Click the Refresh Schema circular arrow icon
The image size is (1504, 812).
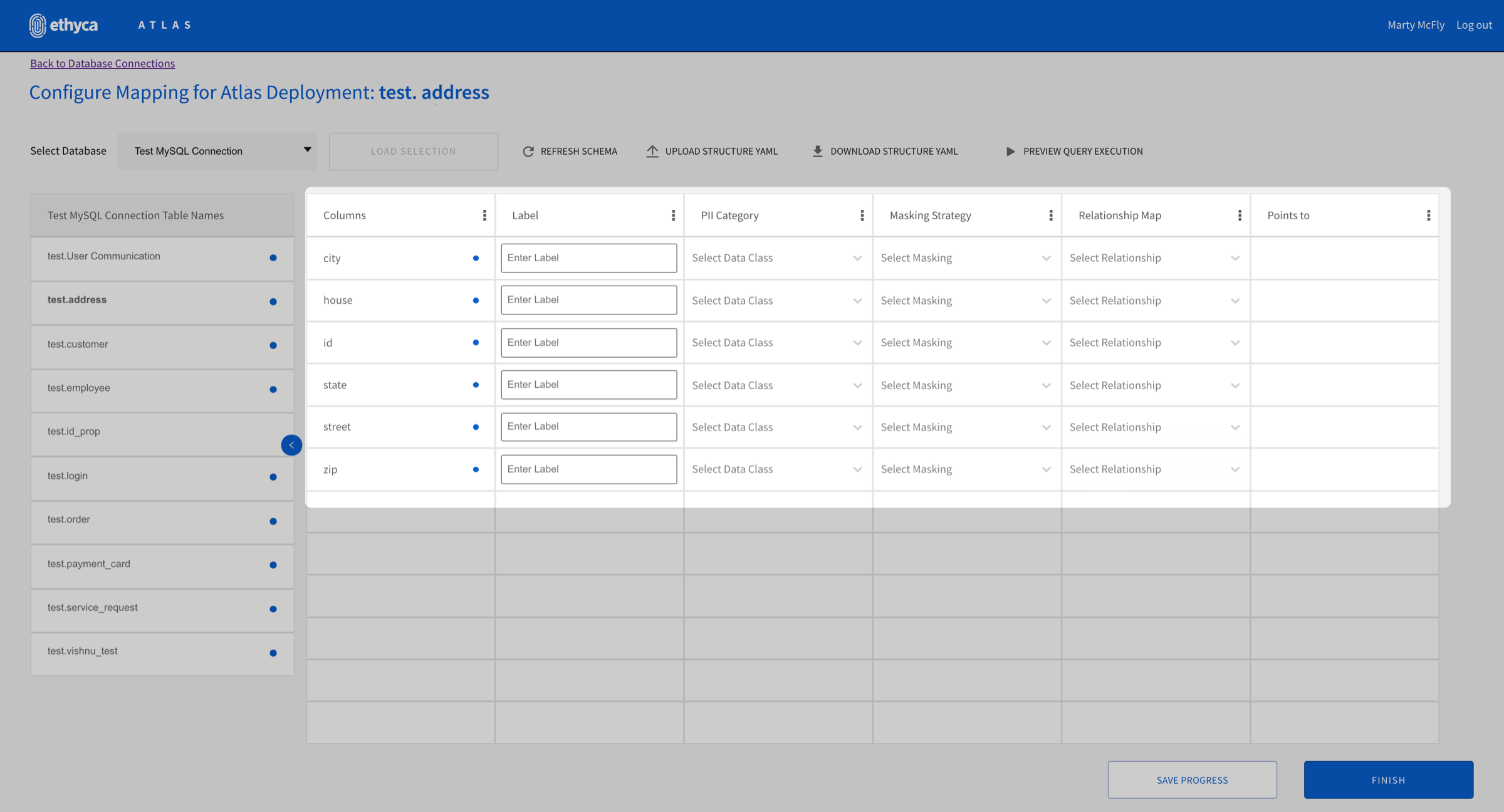click(528, 151)
